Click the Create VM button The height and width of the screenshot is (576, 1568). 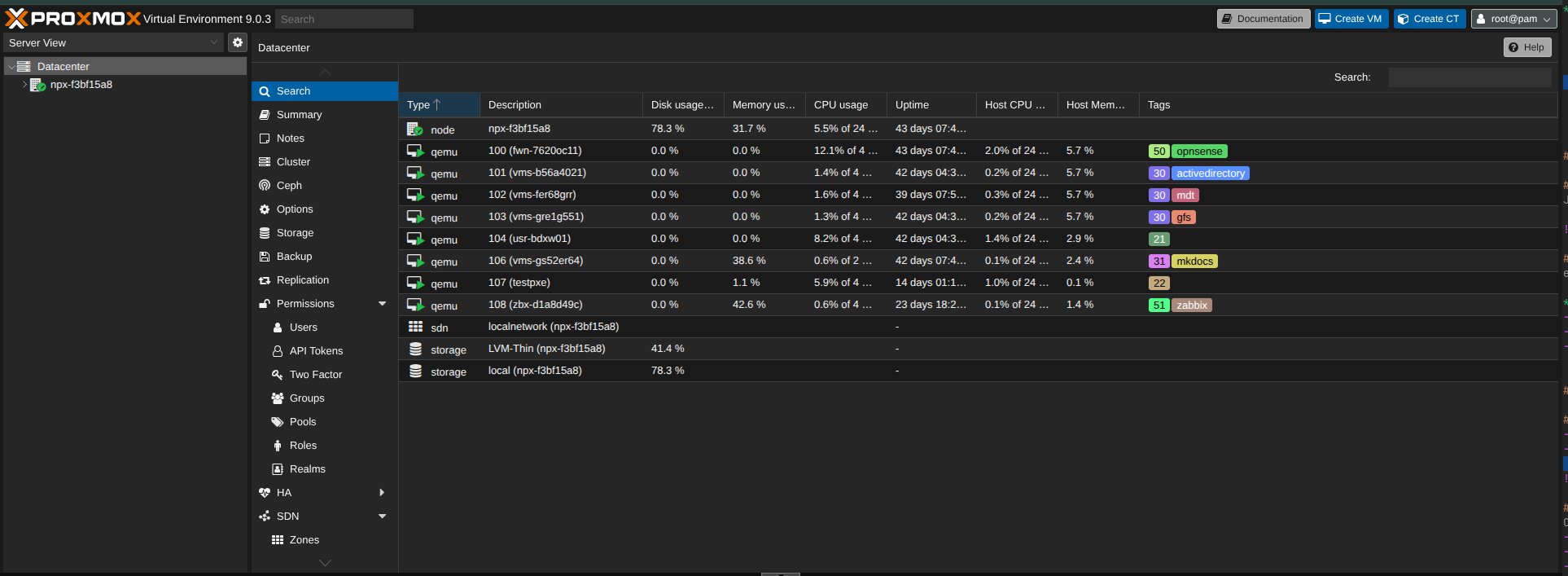tap(1351, 19)
